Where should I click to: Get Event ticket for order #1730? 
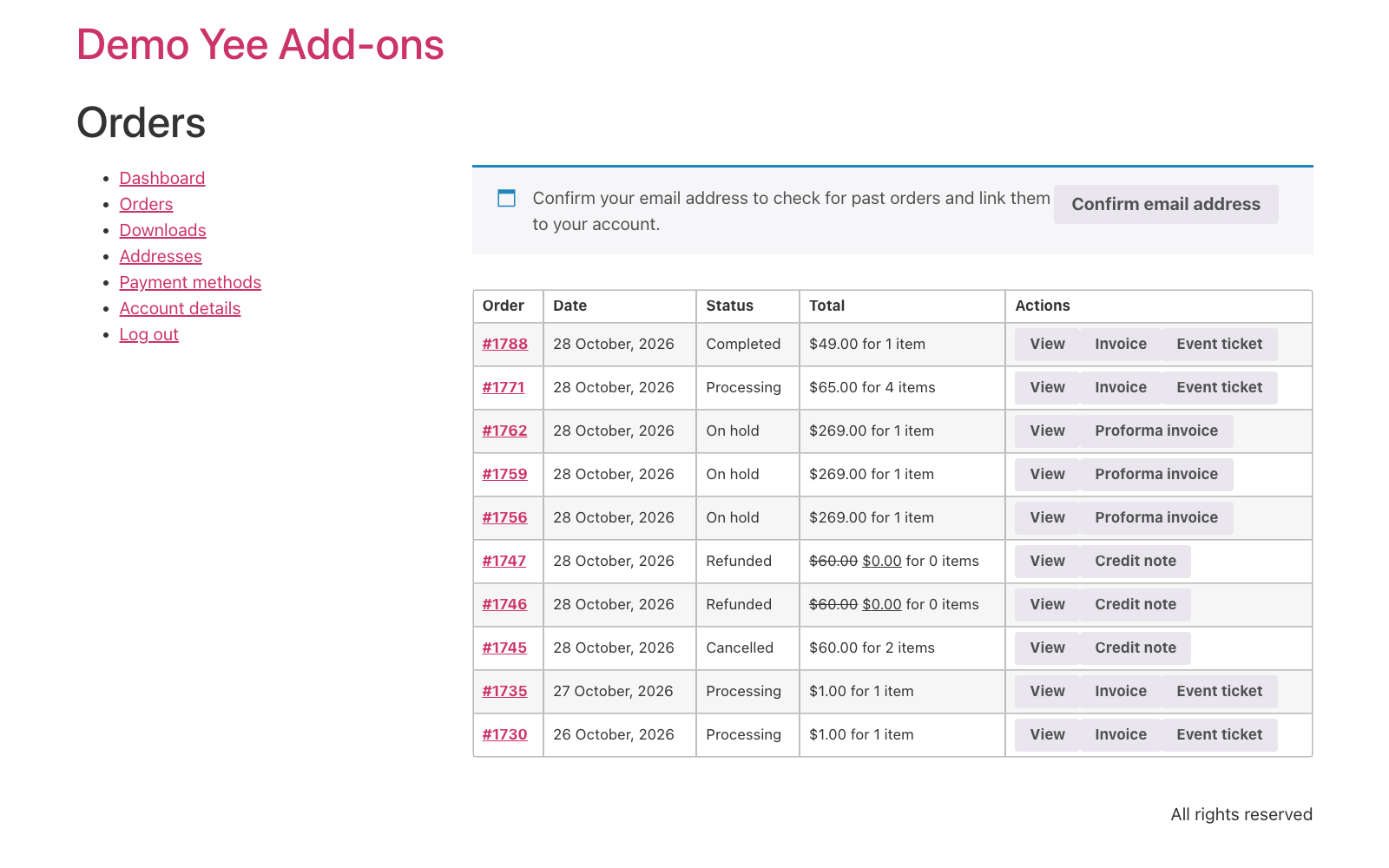pyautogui.click(x=1219, y=734)
